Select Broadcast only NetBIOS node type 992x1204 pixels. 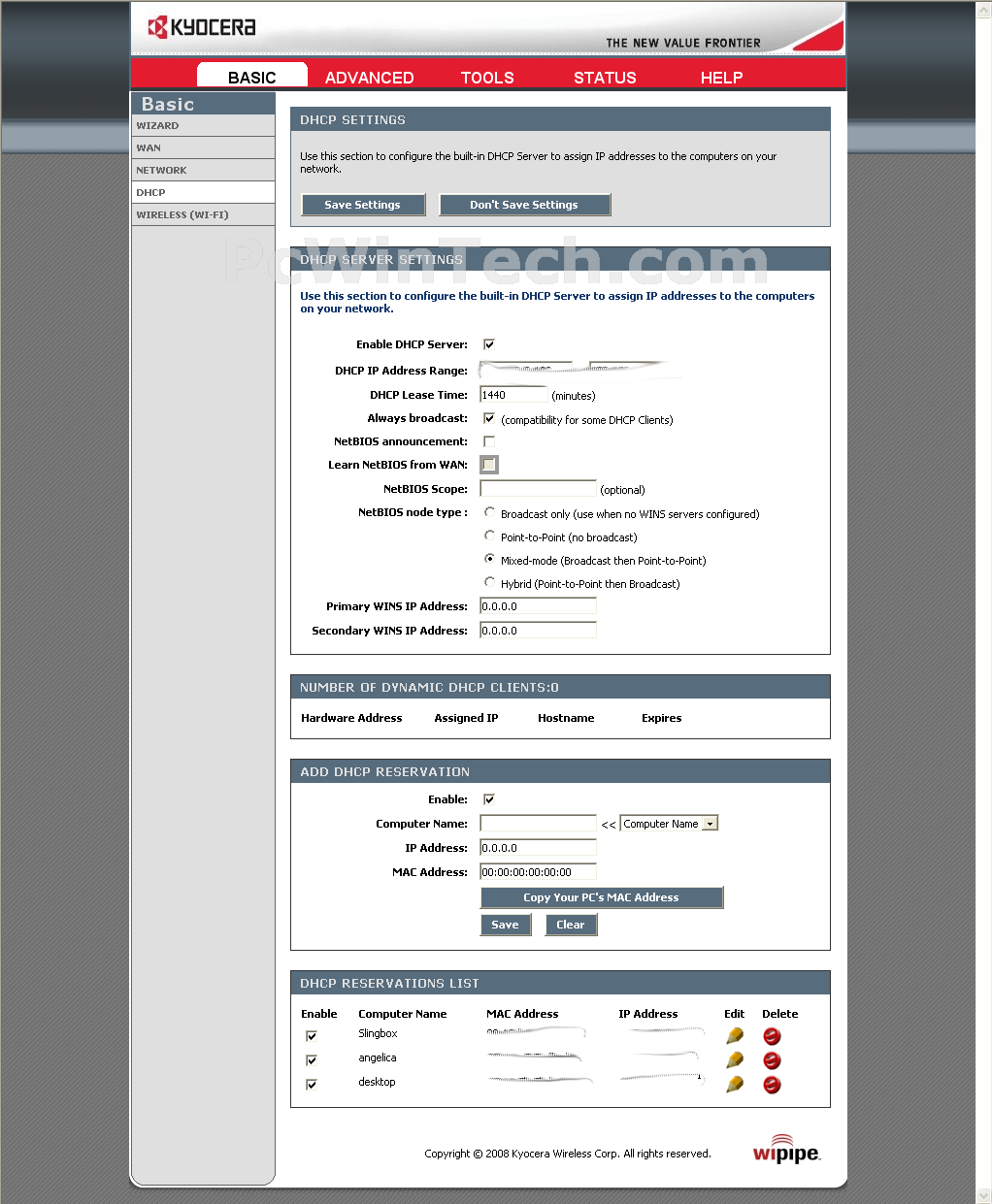(489, 512)
